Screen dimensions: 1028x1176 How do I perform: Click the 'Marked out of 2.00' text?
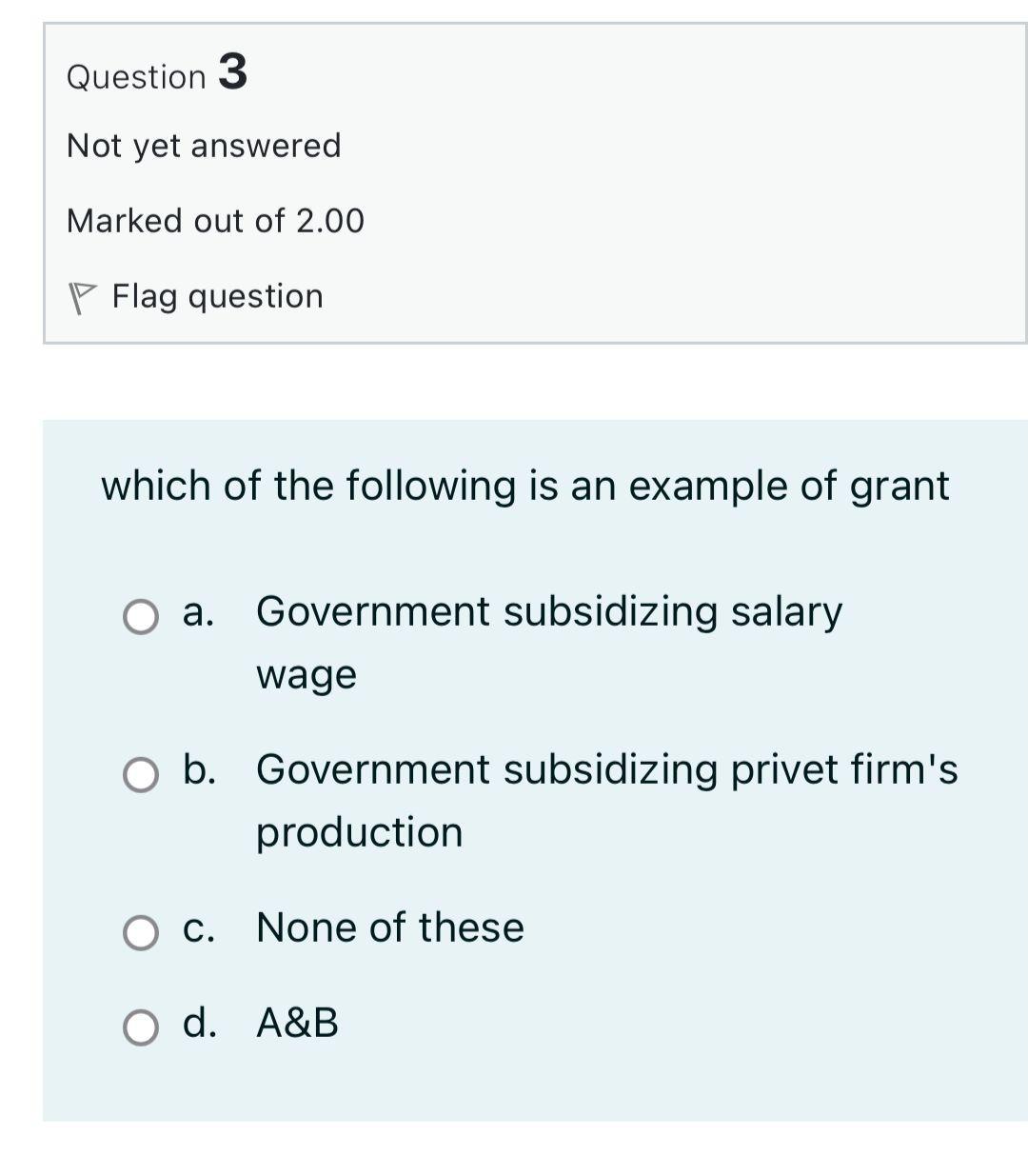point(215,221)
